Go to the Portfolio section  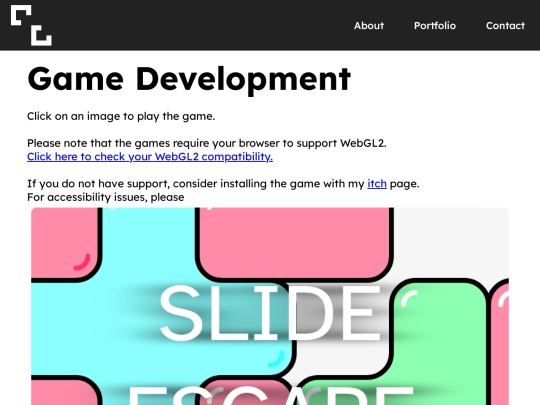pyautogui.click(x=435, y=25)
